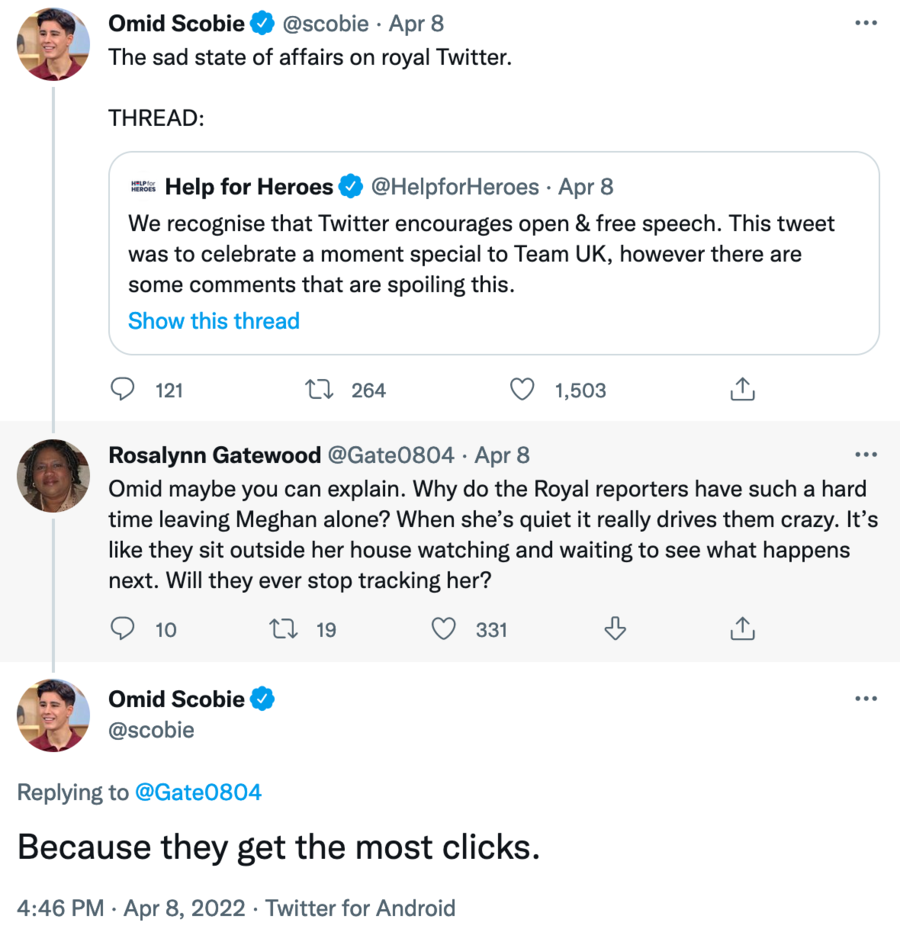Viewport: 900px width, 929px height.
Task: Open more options on Rosalynn's tweet
Action: pyautogui.click(x=866, y=454)
